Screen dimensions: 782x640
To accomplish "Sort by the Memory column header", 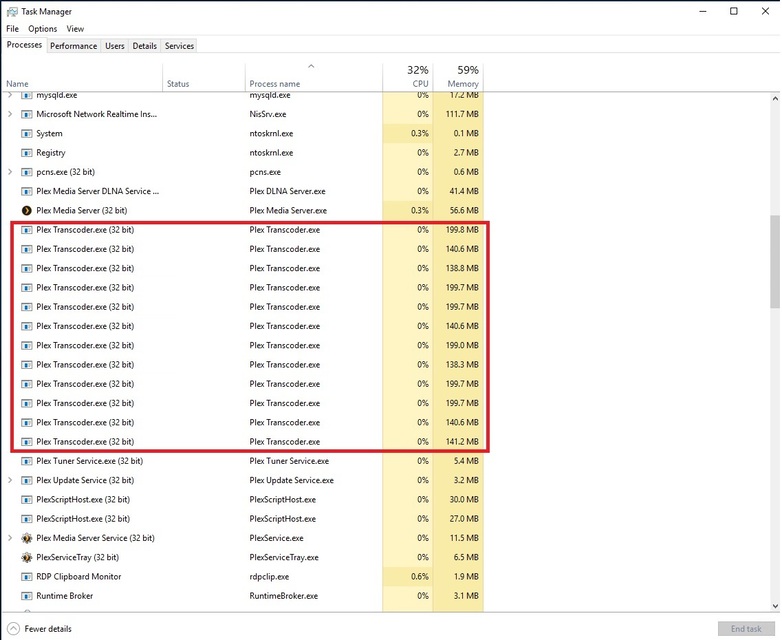I will (458, 77).
